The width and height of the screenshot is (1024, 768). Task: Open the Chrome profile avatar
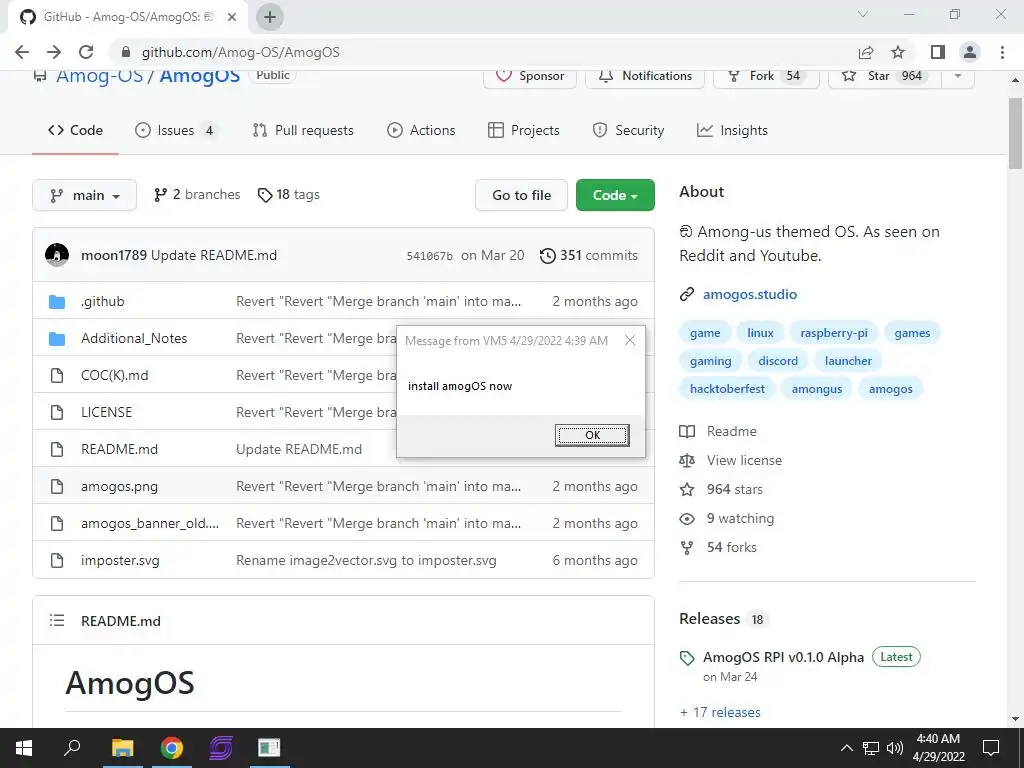click(x=970, y=52)
